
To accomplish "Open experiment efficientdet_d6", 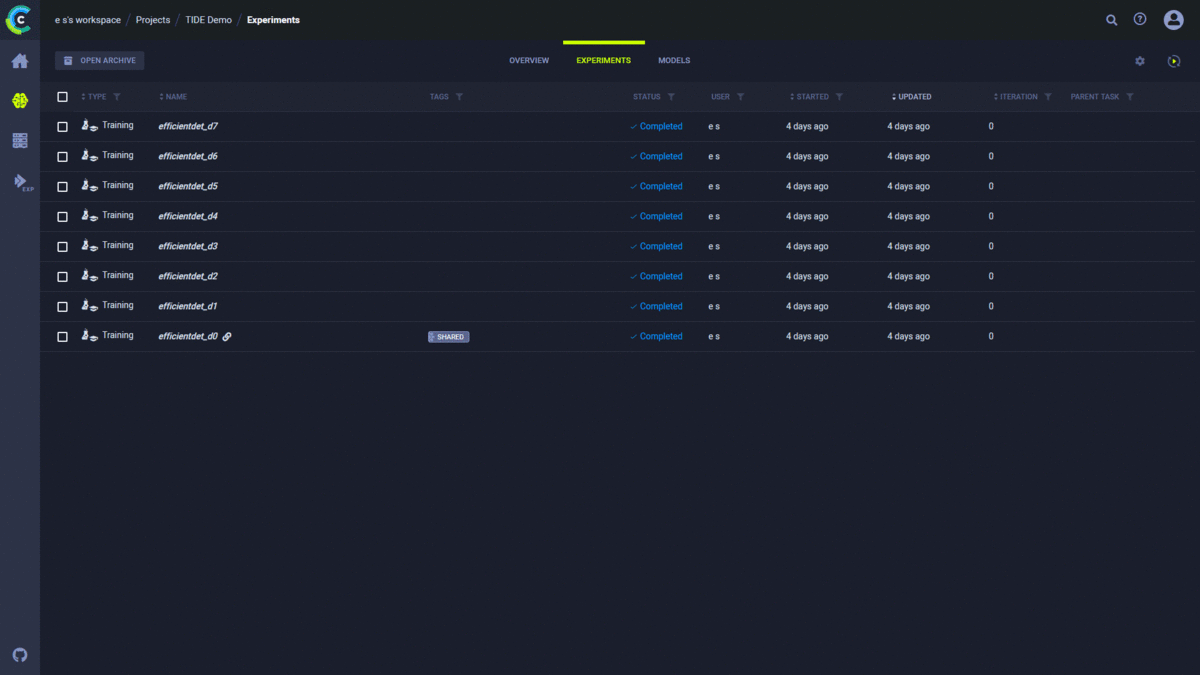I will coord(188,157).
